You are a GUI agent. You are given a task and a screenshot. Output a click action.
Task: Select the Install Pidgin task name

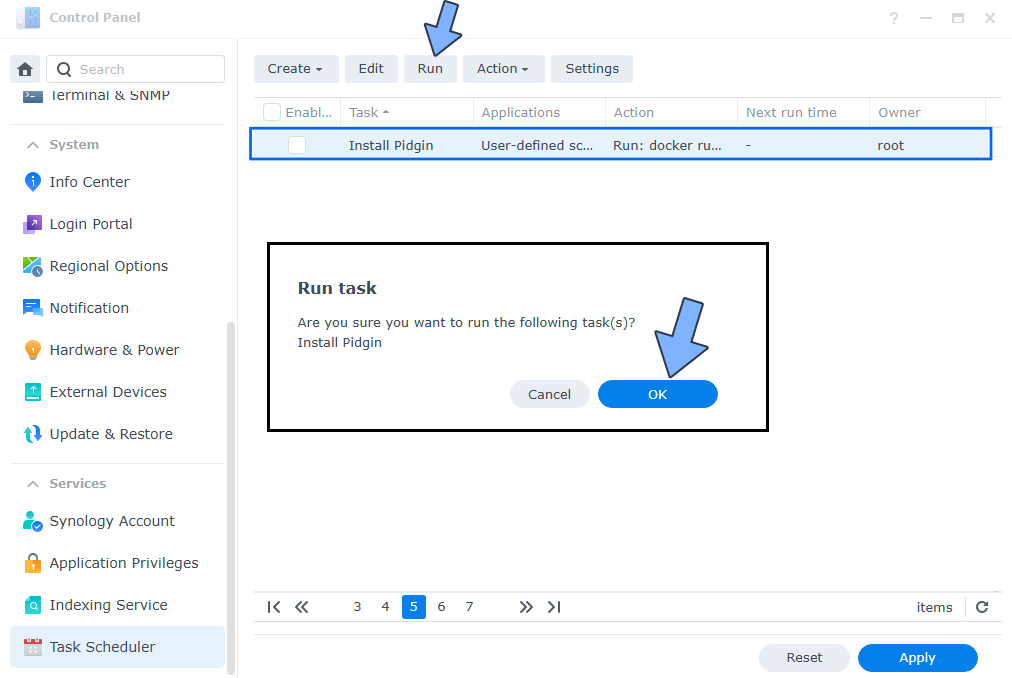click(x=390, y=146)
